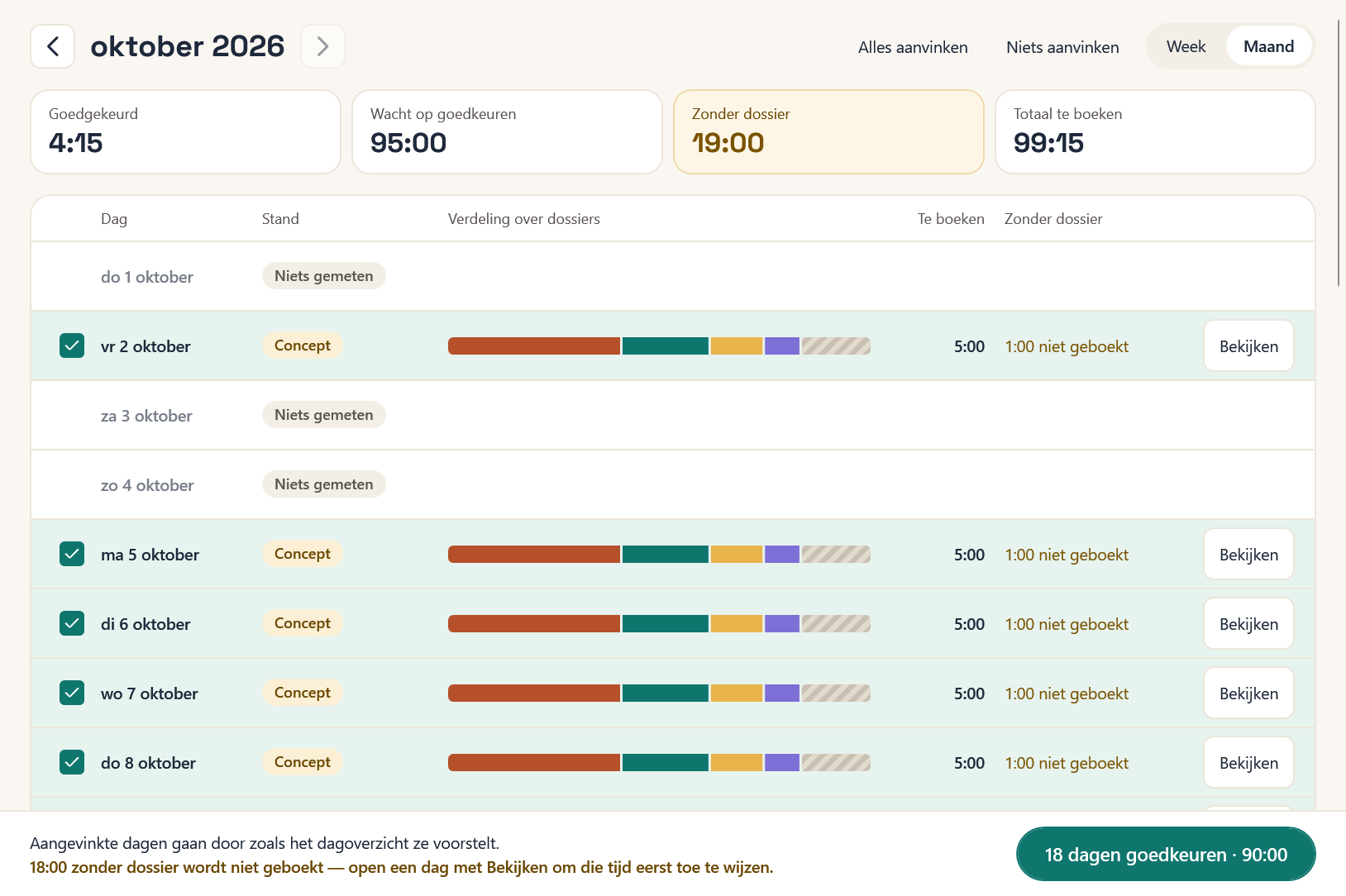Approve 18 dagen goedkeuren button
The height and width of the screenshot is (896, 1346).
(x=1166, y=855)
